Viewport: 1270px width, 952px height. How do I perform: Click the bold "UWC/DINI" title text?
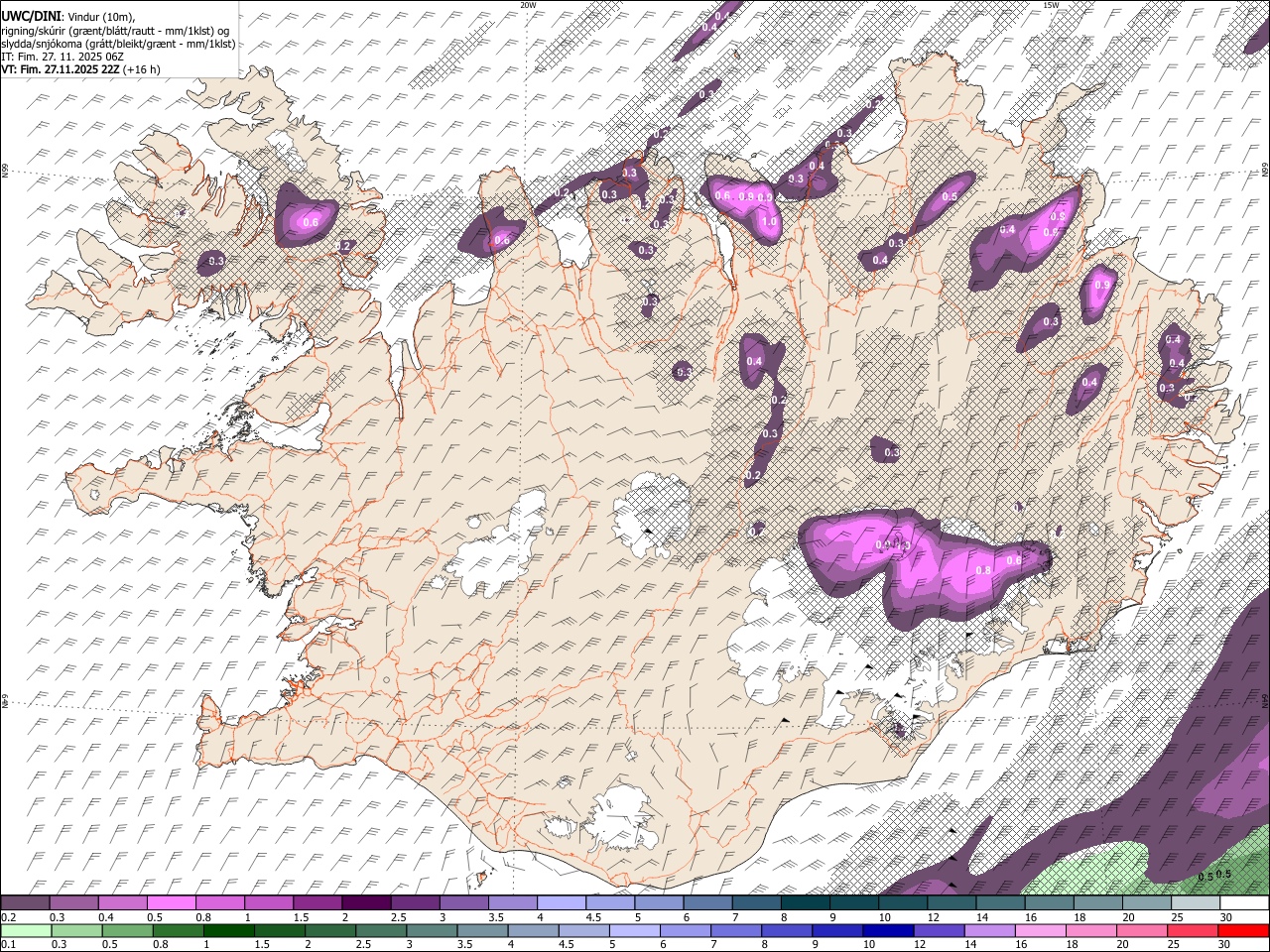30,16
